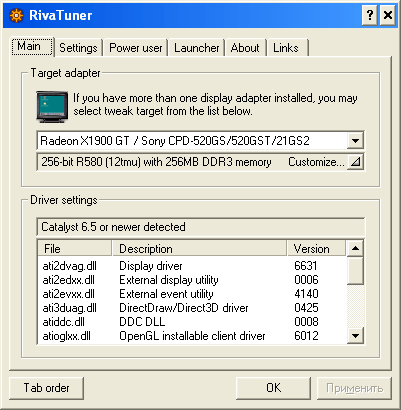This screenshot has height=410, width=401.
Task: Sort list by the File column header
Action: 75,249
